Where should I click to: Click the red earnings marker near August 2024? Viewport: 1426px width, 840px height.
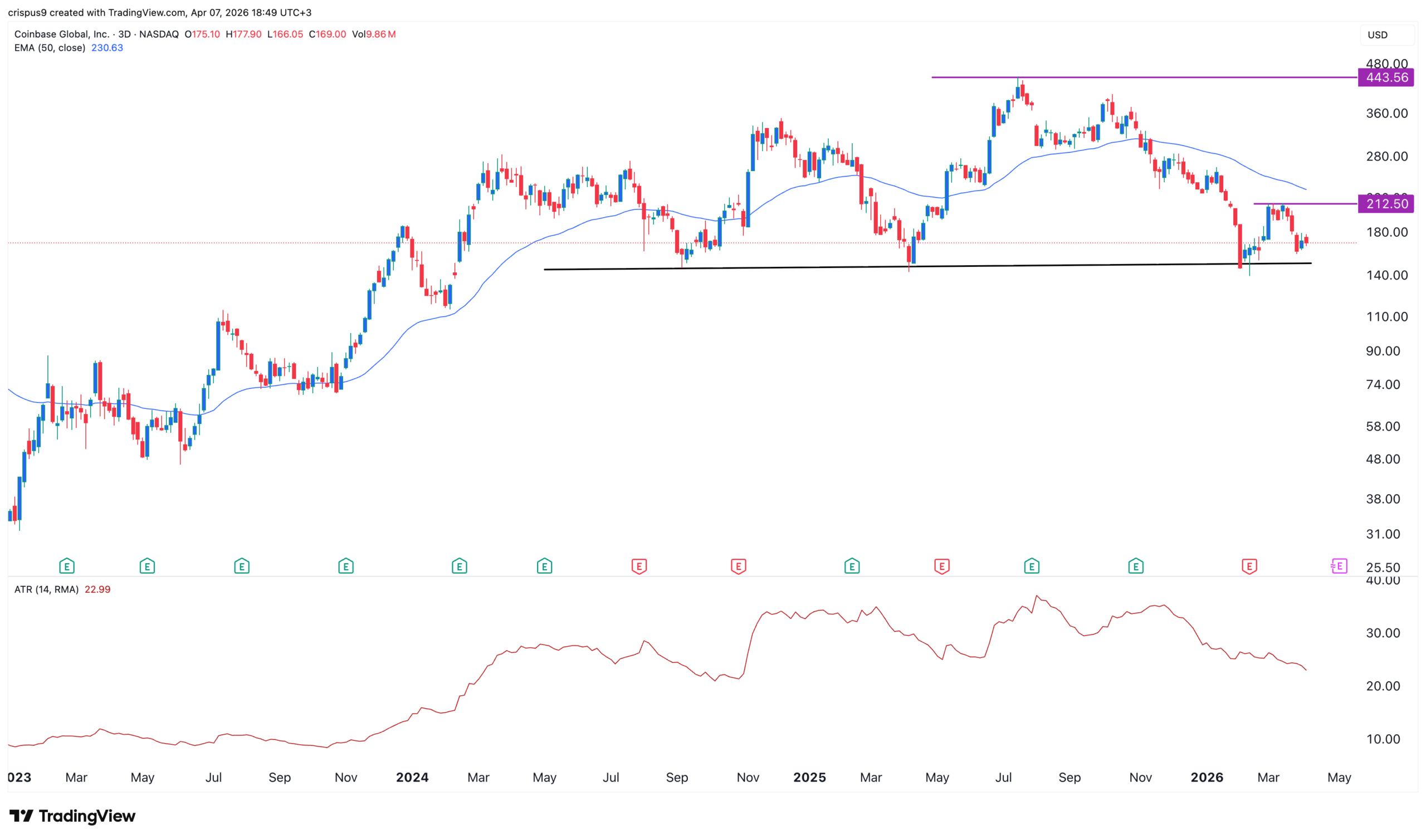639,565
